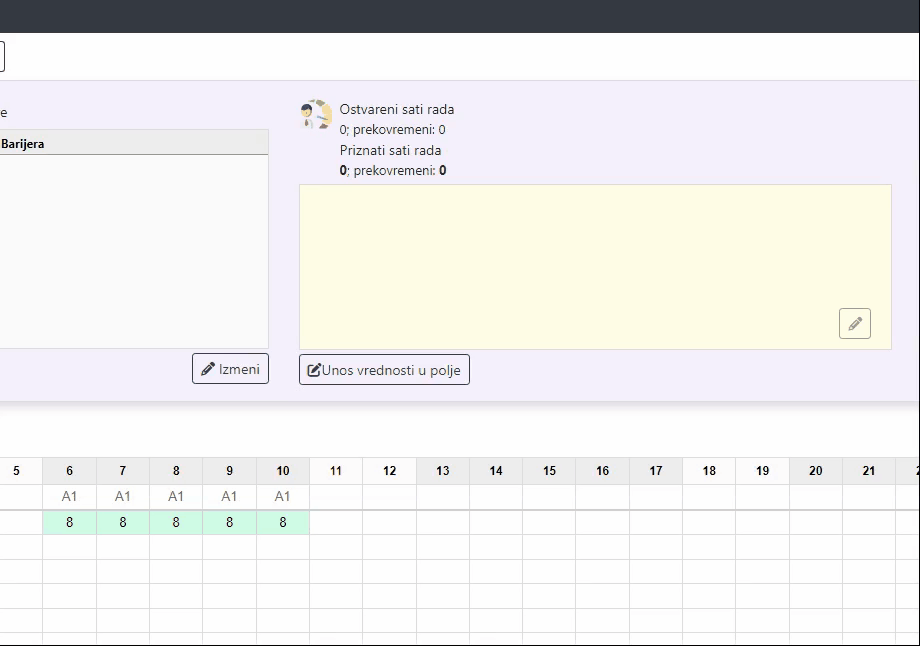The image size is (920, 646).
Task: Click the pencil edit icon in yellow note box
Action: [x=854, y=324]
